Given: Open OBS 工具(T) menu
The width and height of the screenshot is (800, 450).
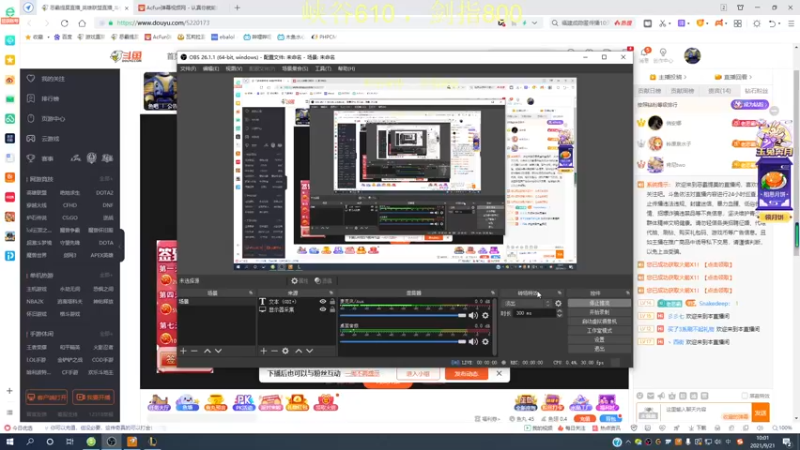Looking at the screenshot, I should (x=323, y=68).
